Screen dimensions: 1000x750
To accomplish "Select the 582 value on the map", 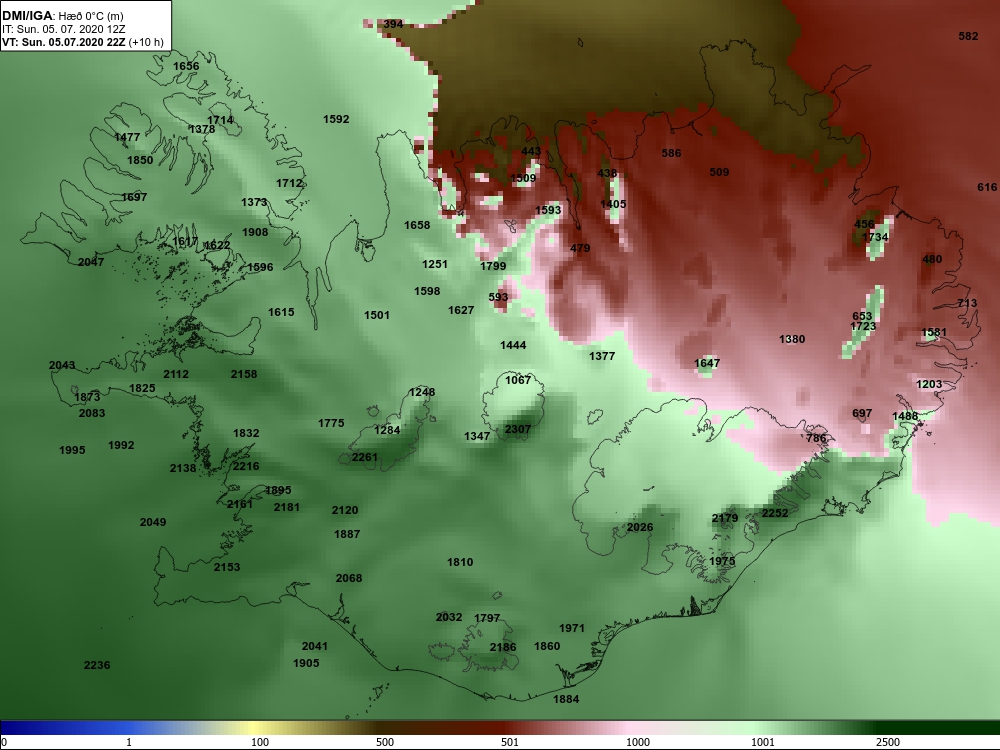I will coord(968,36).
